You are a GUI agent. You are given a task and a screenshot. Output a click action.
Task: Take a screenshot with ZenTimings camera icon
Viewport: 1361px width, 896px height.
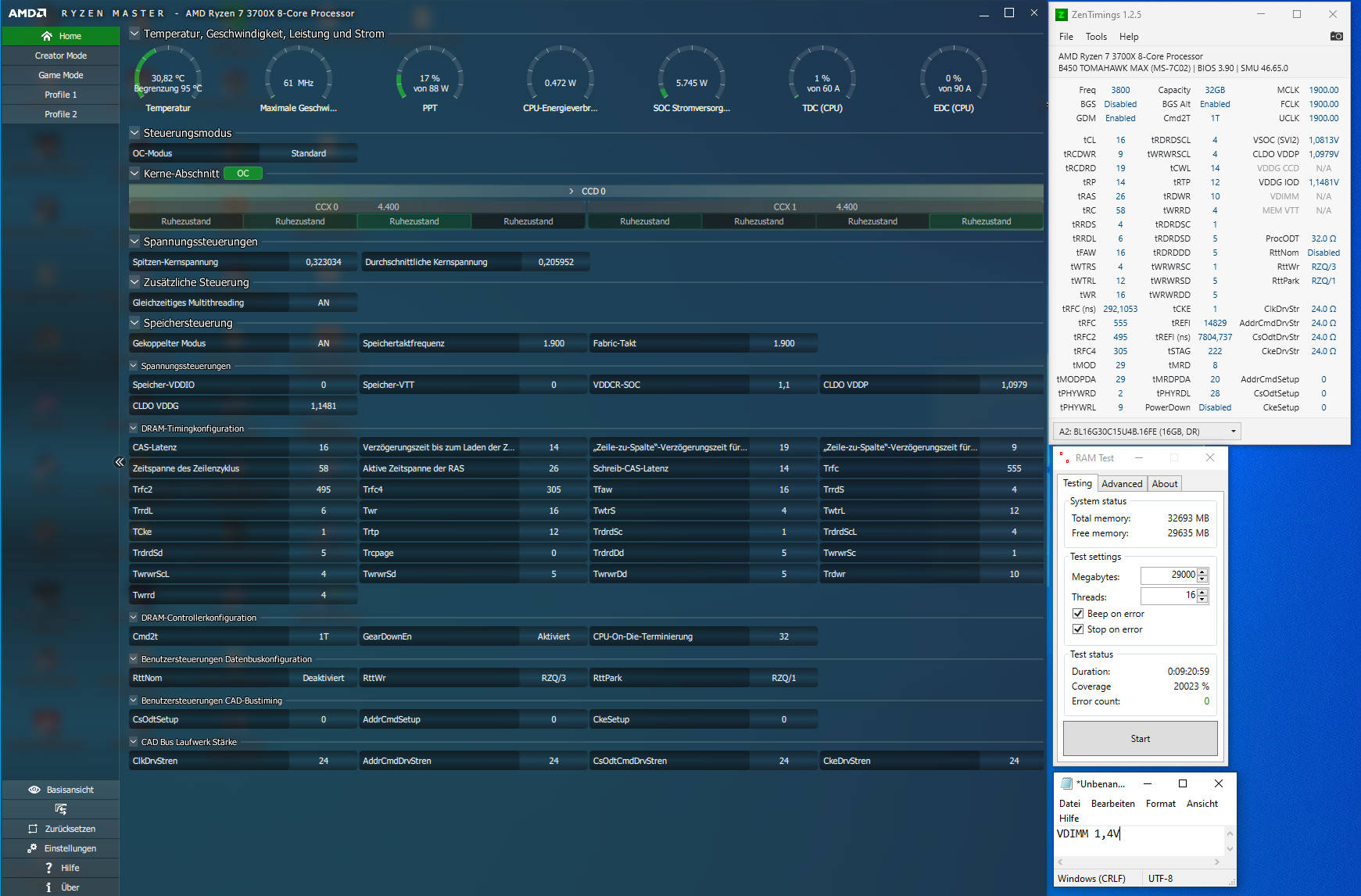click(x=1337, y=37)
